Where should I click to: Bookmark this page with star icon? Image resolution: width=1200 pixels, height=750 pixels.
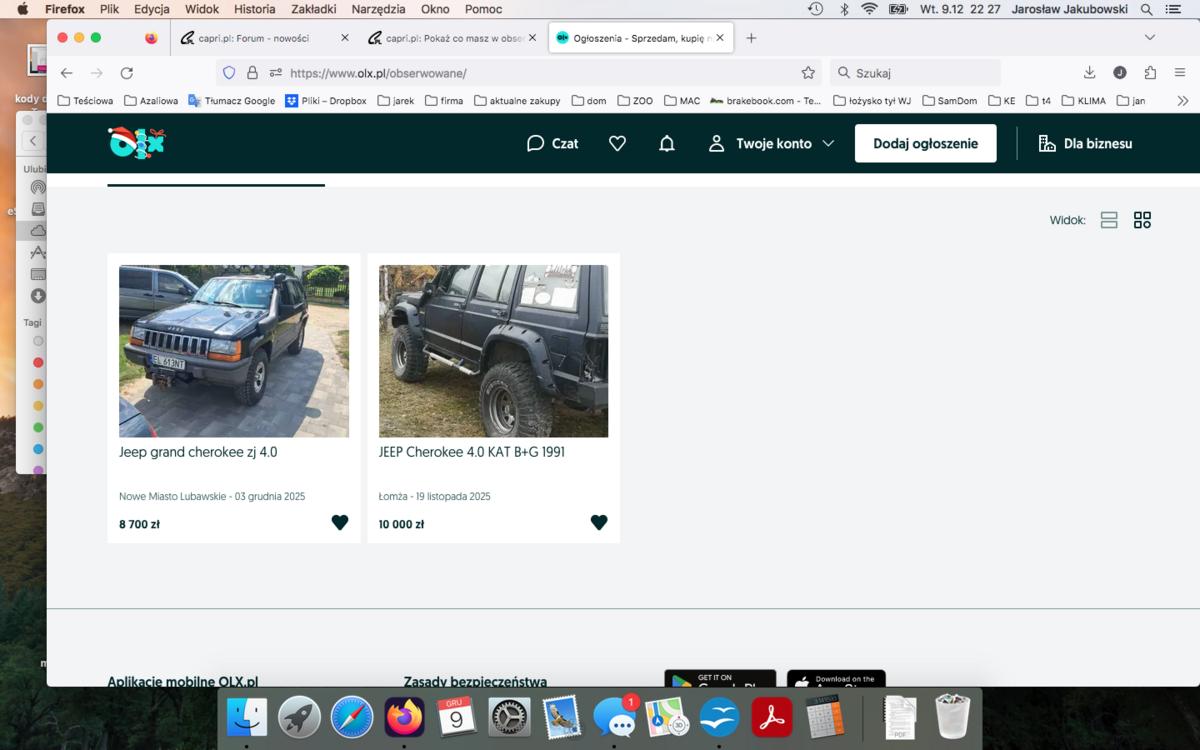tap(808, 73)
